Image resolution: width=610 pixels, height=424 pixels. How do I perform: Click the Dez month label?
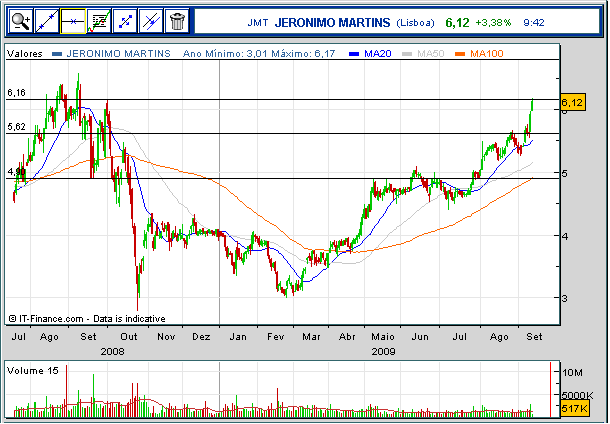click(201, 336)
